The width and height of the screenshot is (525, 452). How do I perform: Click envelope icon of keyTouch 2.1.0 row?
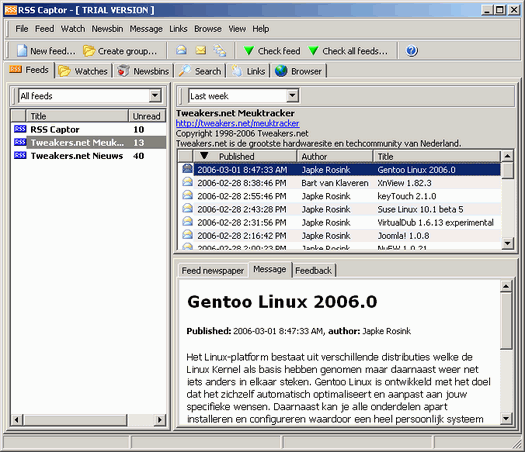tap(188, 195)
